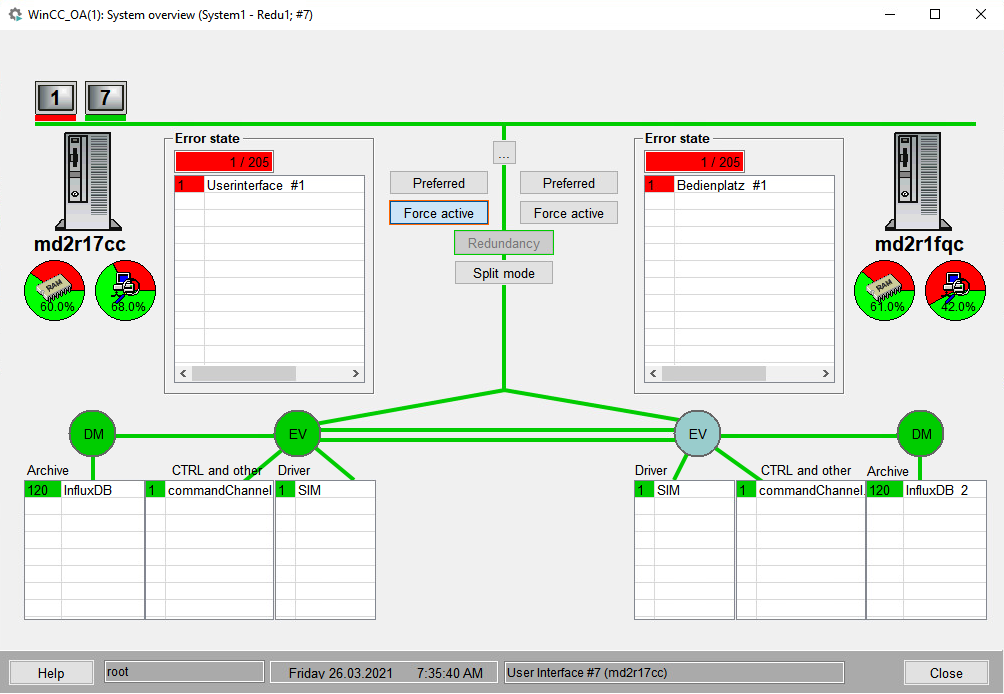Select the light blue EV manager circle

click(x=697, y=434)
